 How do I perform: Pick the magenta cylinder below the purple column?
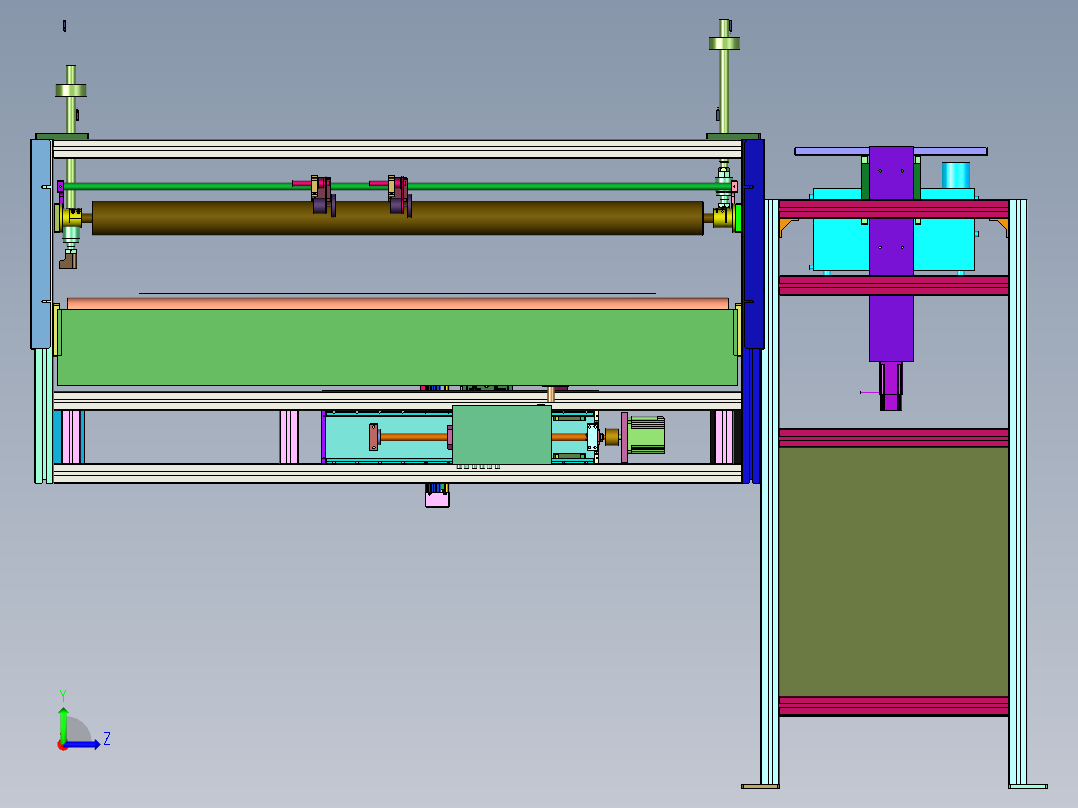click(891, 386)
